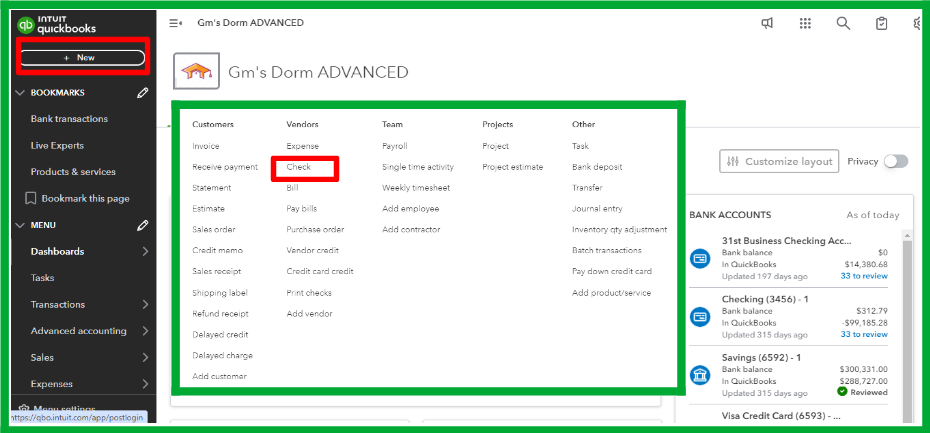This screenshot has height=433, width=930.
Task: Open the announcements megaphone icon
Action: 767,23
